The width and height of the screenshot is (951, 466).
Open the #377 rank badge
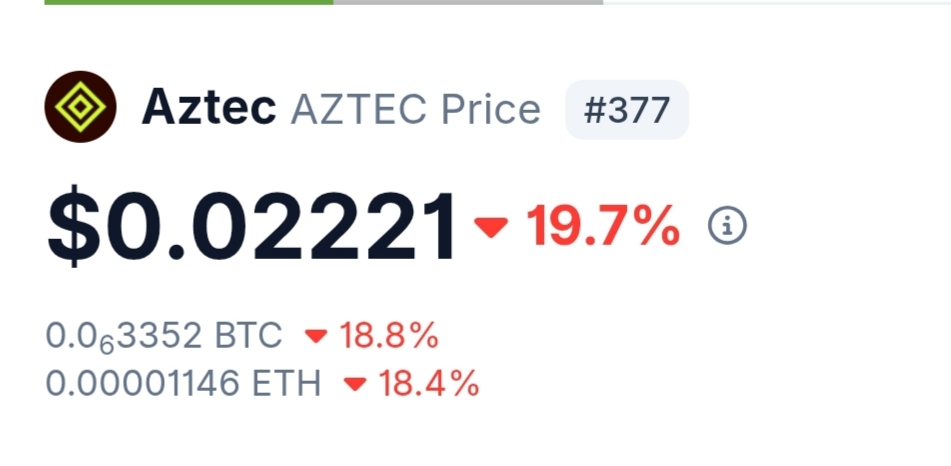tap(627, 109)
